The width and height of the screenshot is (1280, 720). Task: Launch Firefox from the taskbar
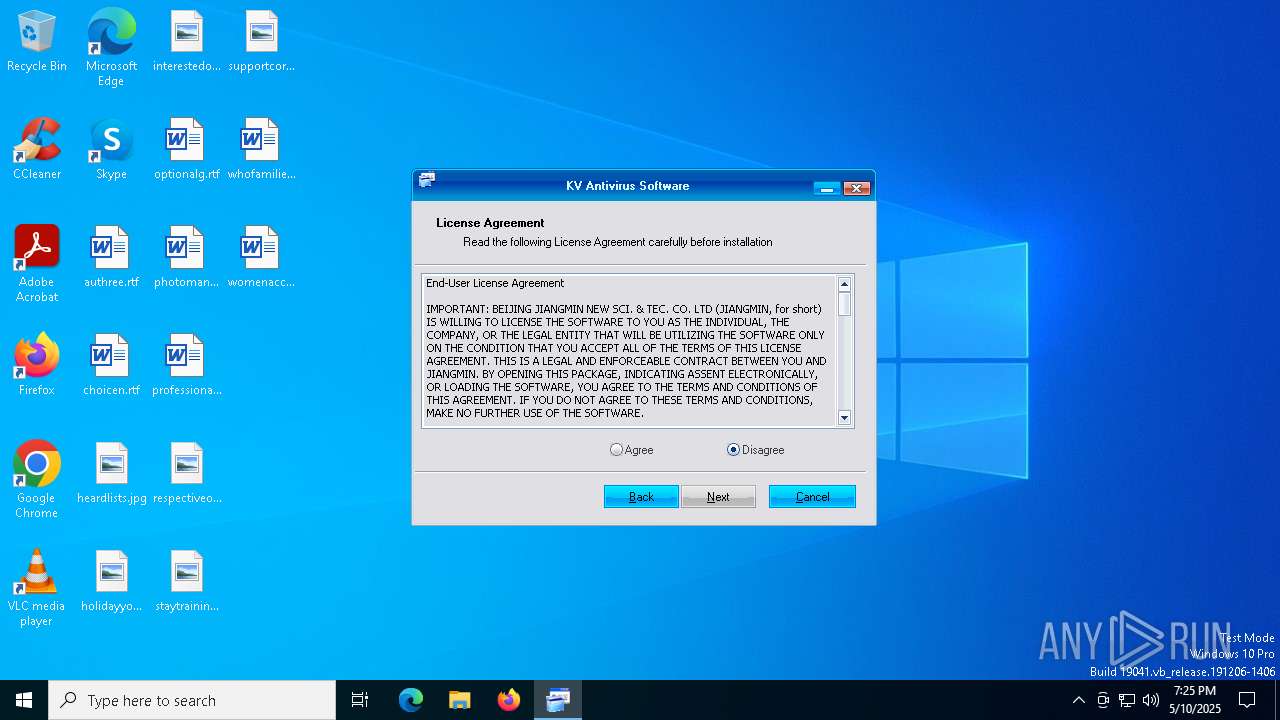pyautogui.click(x=509, y=700)
